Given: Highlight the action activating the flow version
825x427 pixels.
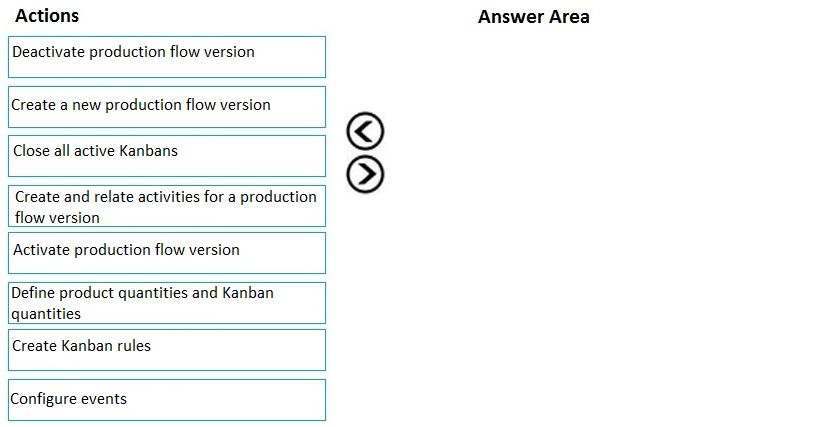Looking at the screenshot, I should (x=167, y=253).
